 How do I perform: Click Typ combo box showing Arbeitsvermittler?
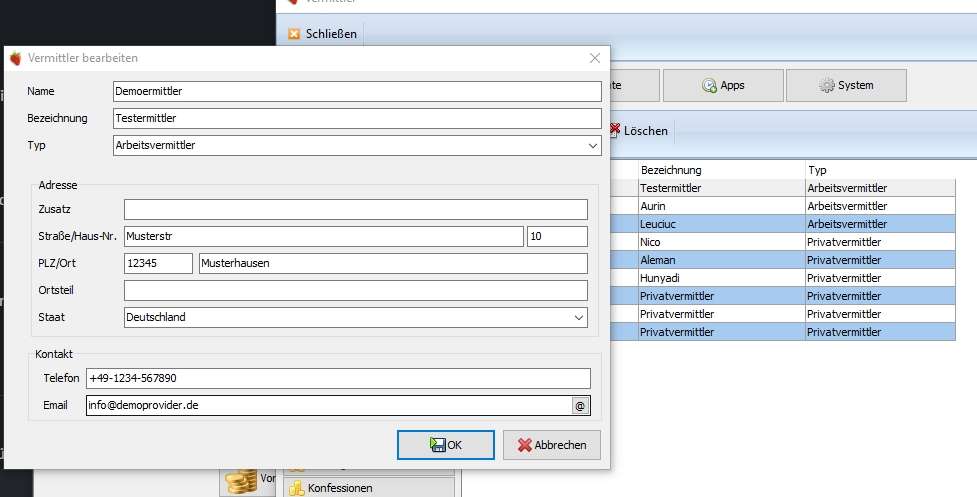357,145
